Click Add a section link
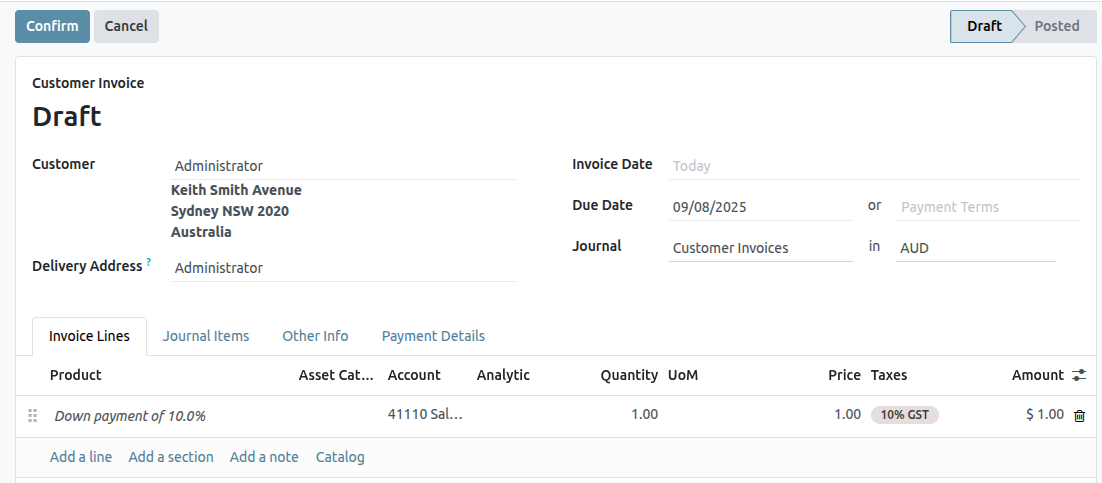This screenshot has width=1102, height=483. 171,457
